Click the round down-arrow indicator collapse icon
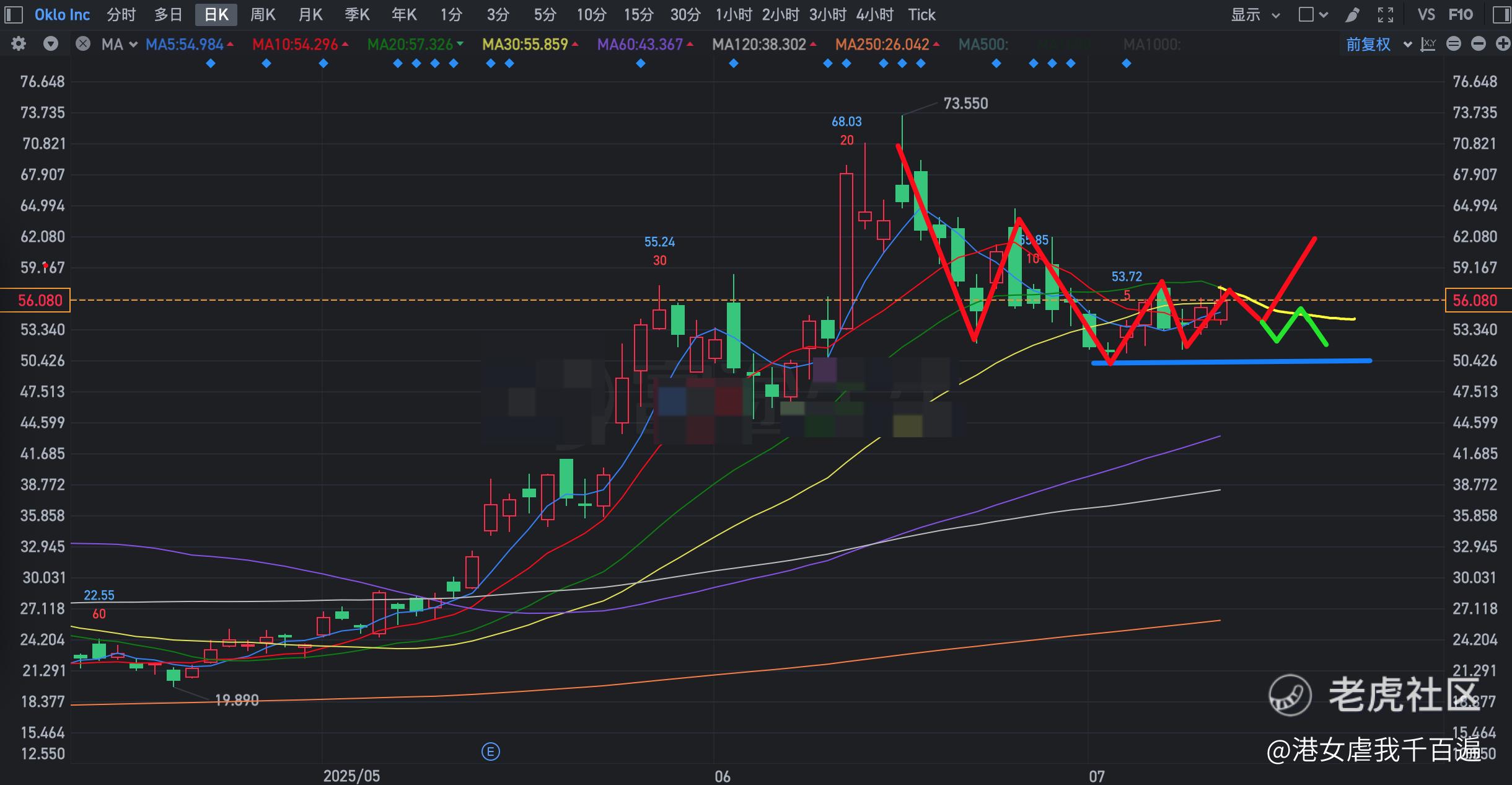This screenshot has height=785, width=1512. click(51, 44)
